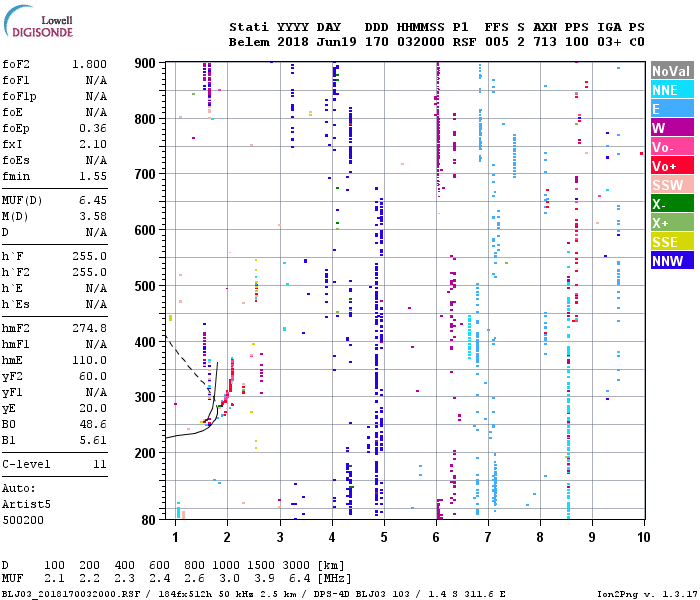The width and height of the screenshot is (700, 600).
Task: Click the MUF 6.4 table value
Action: 300,578
